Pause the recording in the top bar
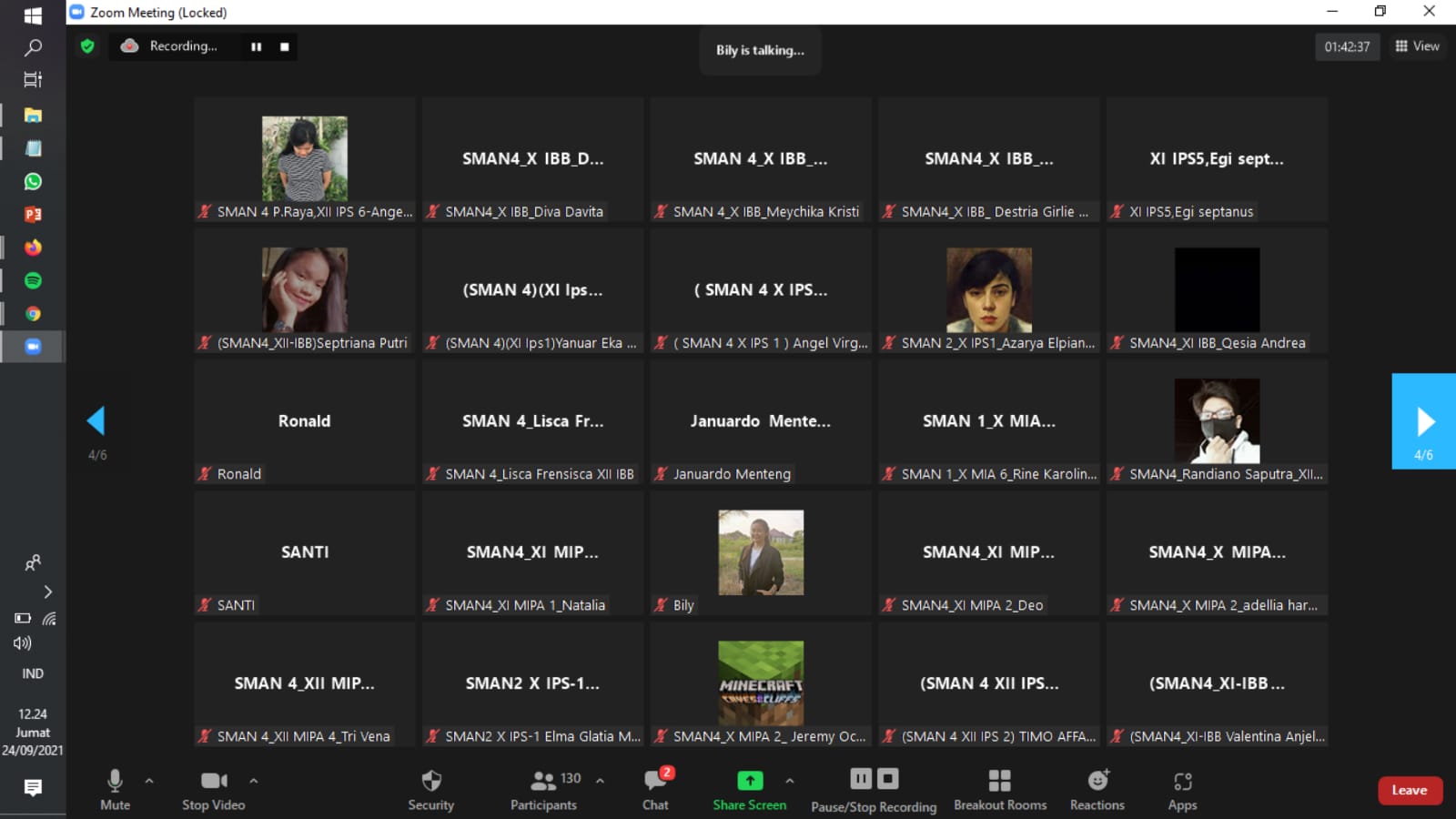This screenshot has height=819, width=1456. 257,46
